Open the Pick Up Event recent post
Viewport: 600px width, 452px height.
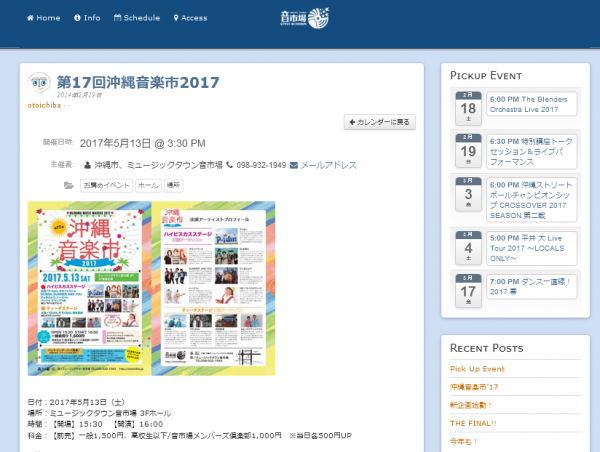477,369
